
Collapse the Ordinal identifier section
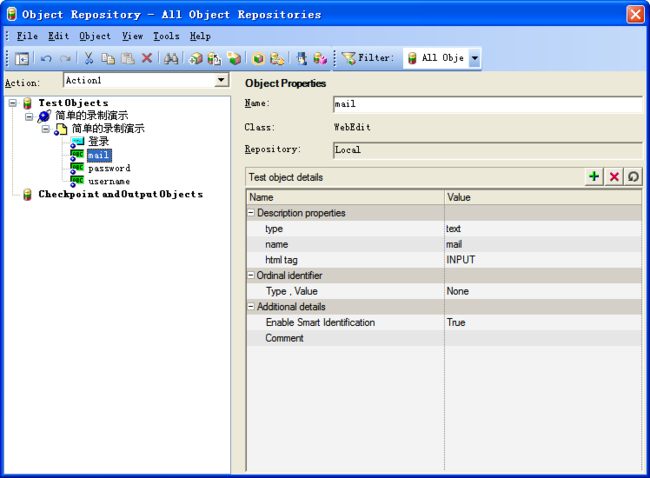click(251, 275)
